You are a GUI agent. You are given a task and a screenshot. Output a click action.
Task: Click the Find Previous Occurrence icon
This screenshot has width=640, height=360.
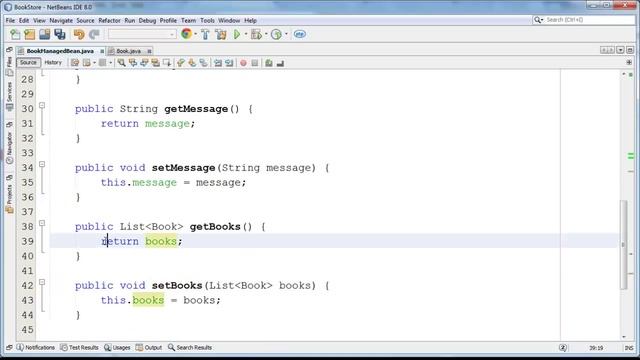coord(133,62)
